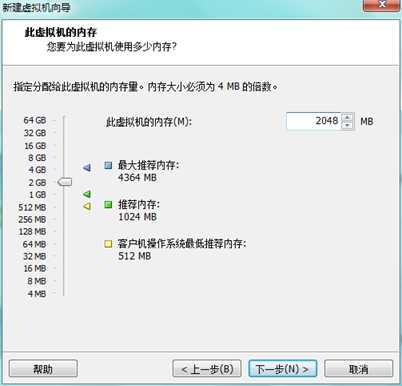Click the 16 MB scale label
402x386 pixels.
click(34, 268)
